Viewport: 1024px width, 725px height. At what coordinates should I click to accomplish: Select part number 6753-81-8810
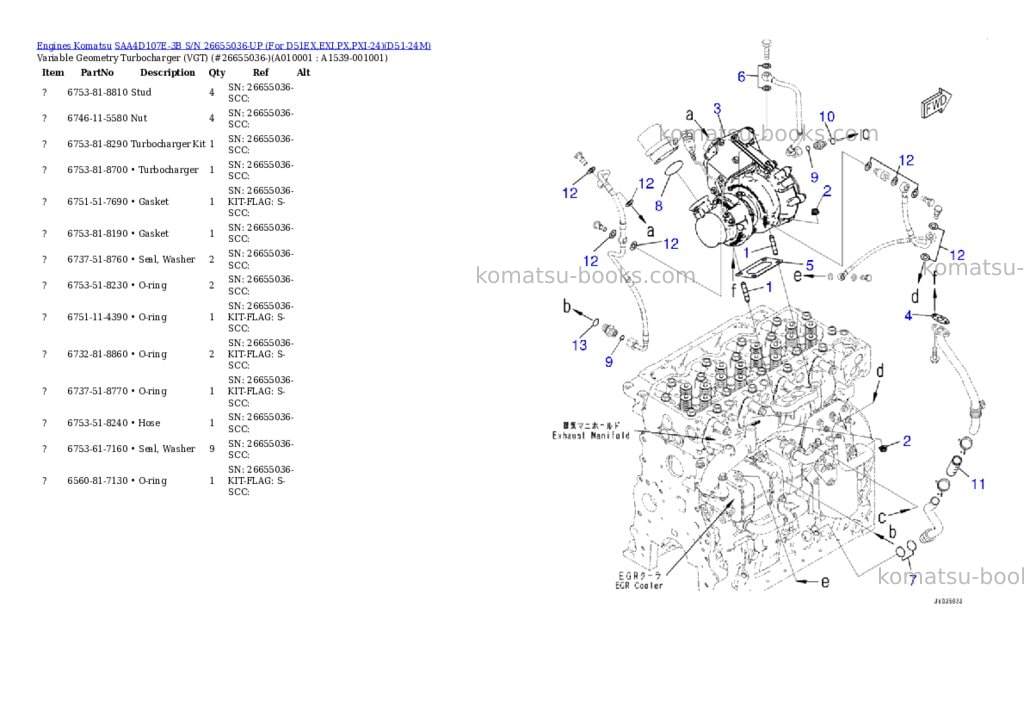coord(97,93)
